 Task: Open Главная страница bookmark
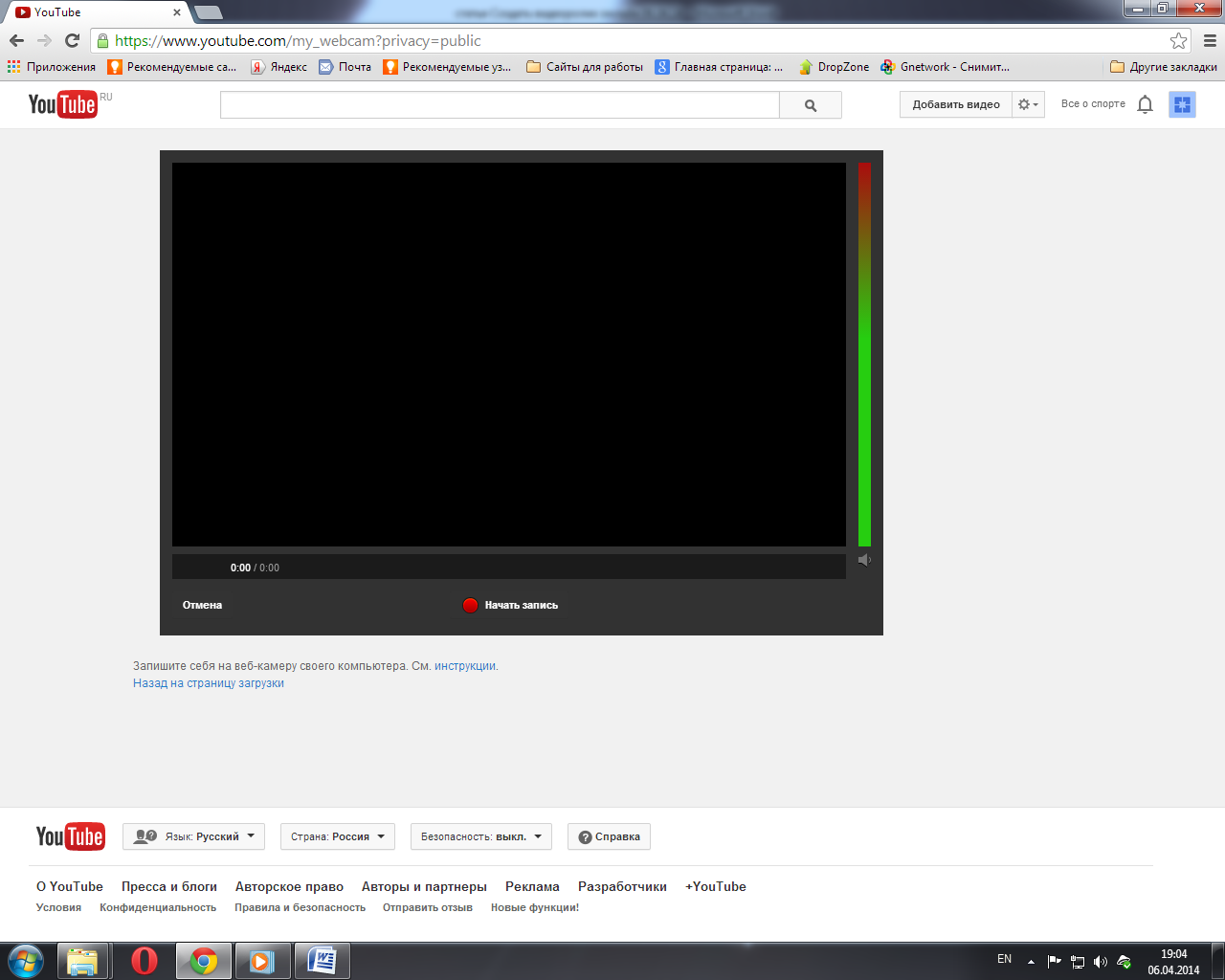click(x=719, y=67)
